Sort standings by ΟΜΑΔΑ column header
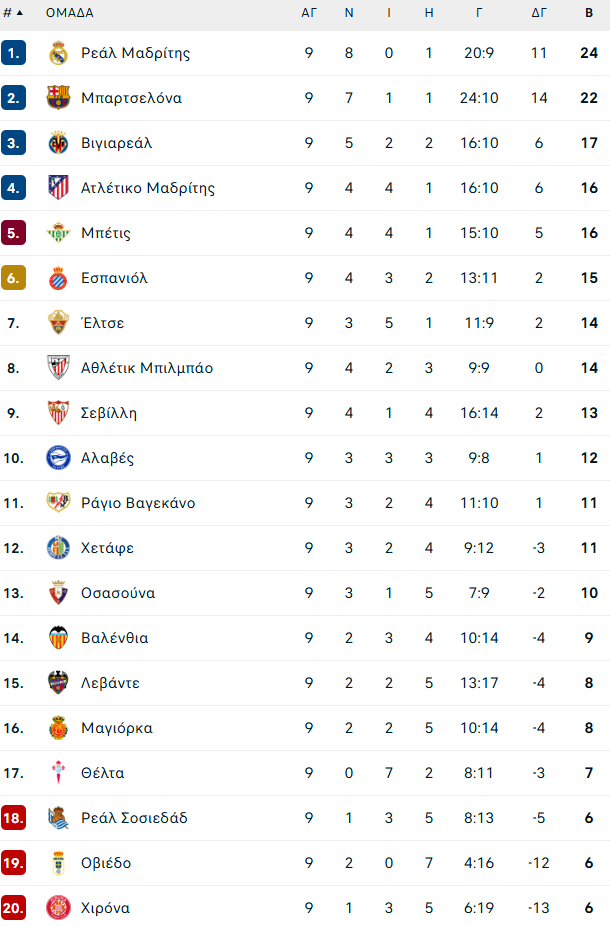 pos(70,13)
